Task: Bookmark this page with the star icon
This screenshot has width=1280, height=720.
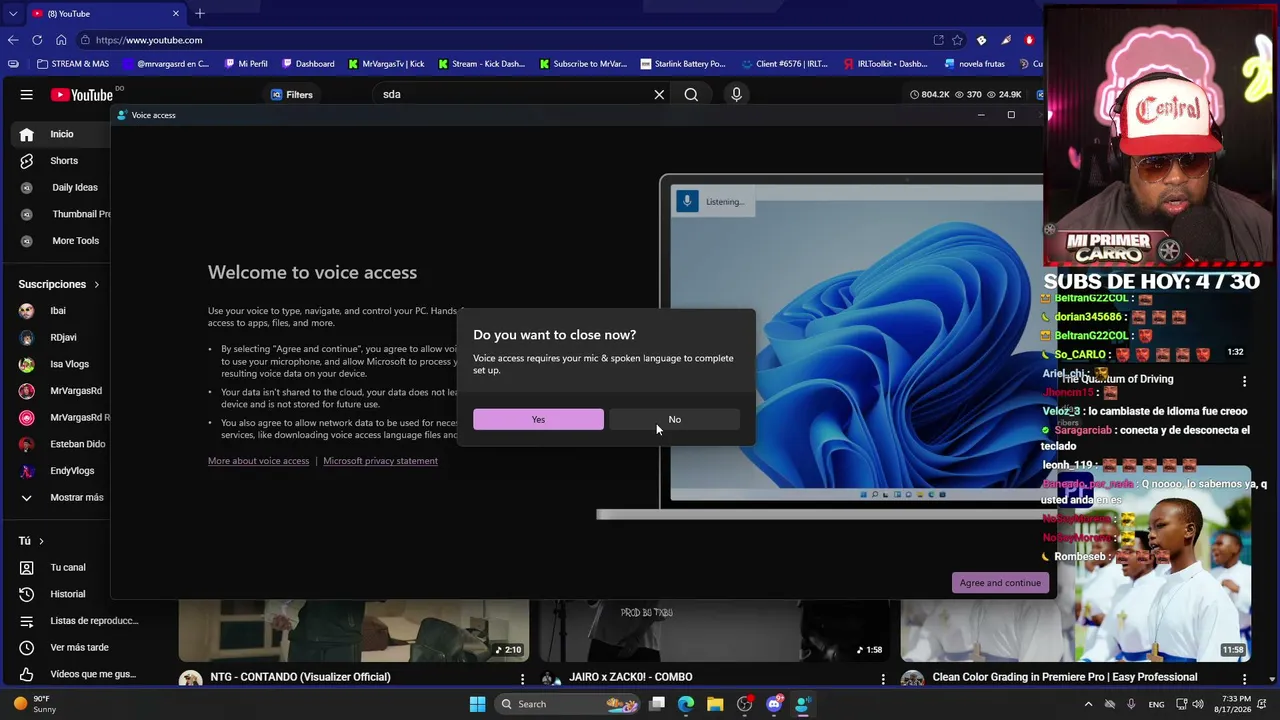Action: click(957, 40)
